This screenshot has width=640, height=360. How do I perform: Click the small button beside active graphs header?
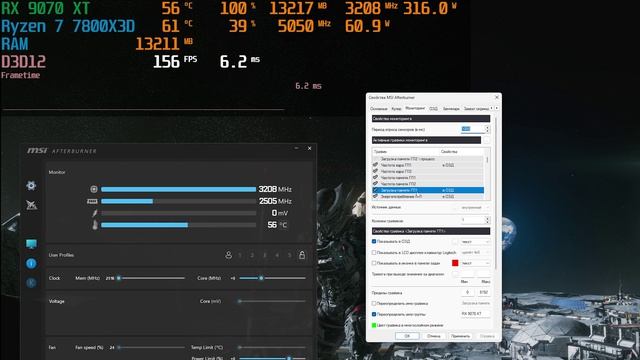[x=486, y=140]
